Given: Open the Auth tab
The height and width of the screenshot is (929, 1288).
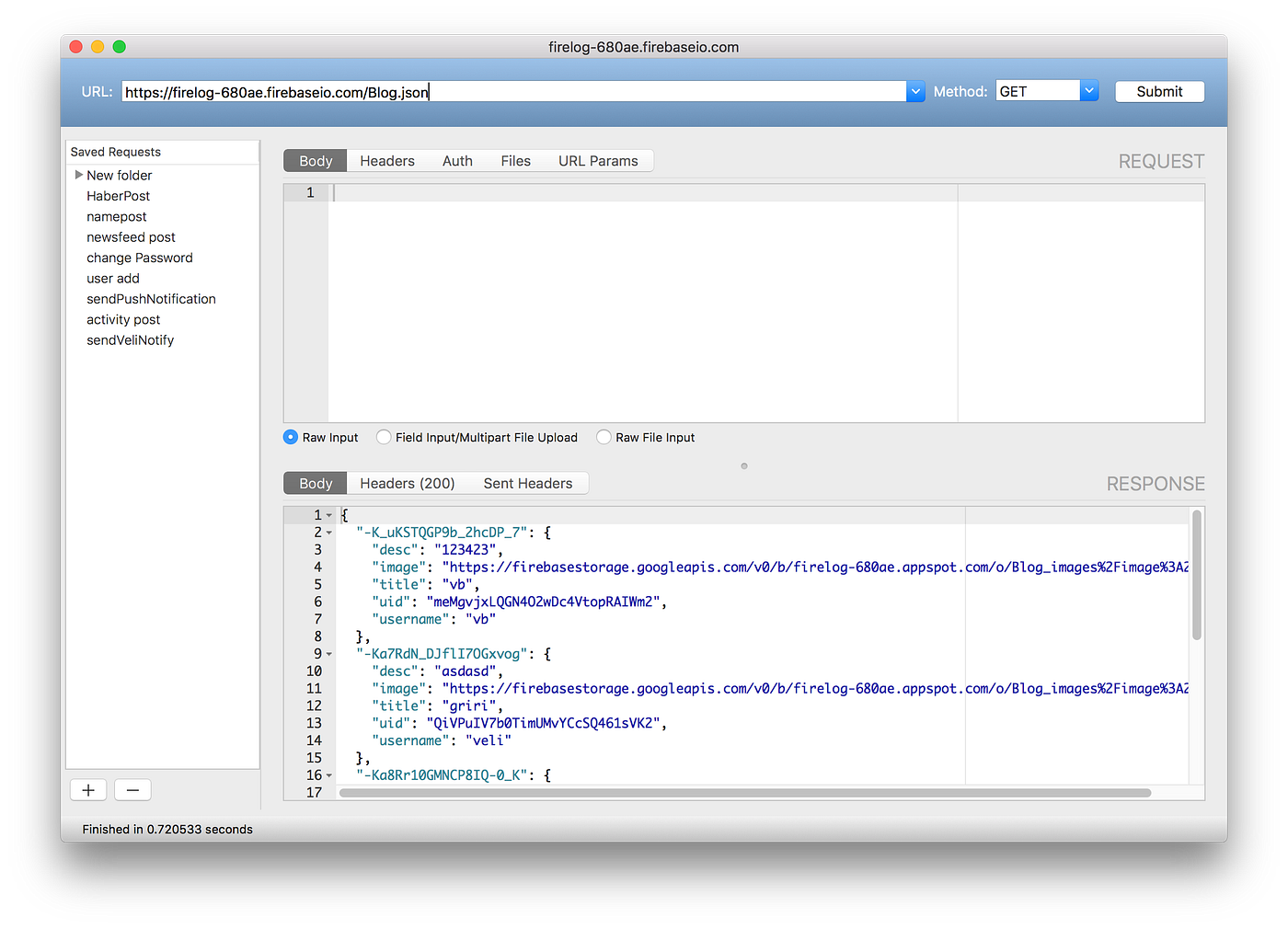Looking at the screenshot, I should tap(457, 161).
